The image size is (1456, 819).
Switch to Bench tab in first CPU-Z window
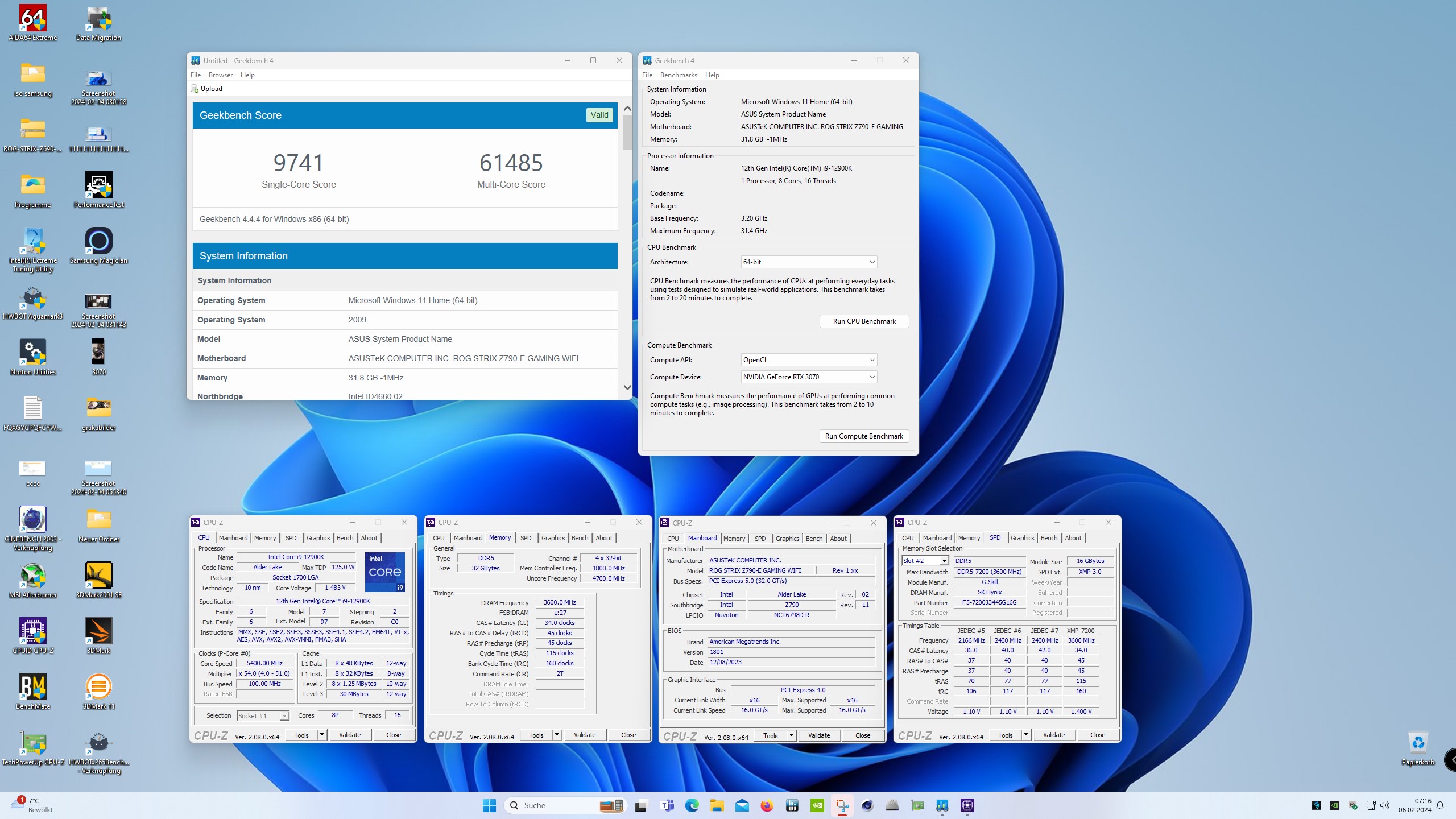345,538
